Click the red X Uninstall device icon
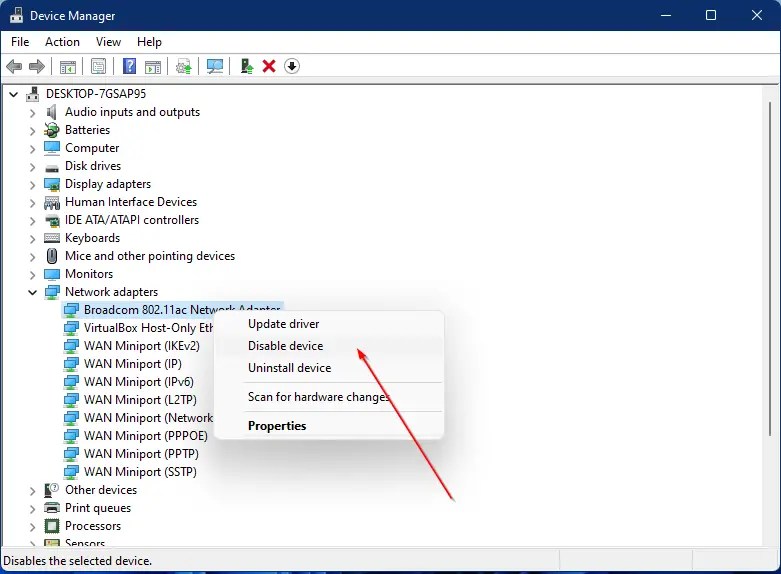This screenshot has height=574, width=781. pyautogui.click(x=269, y=66)
